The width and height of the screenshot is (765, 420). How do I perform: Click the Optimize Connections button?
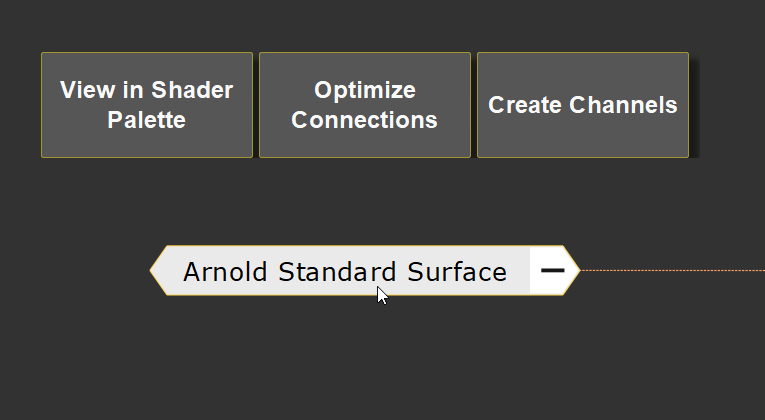point(364,105)
